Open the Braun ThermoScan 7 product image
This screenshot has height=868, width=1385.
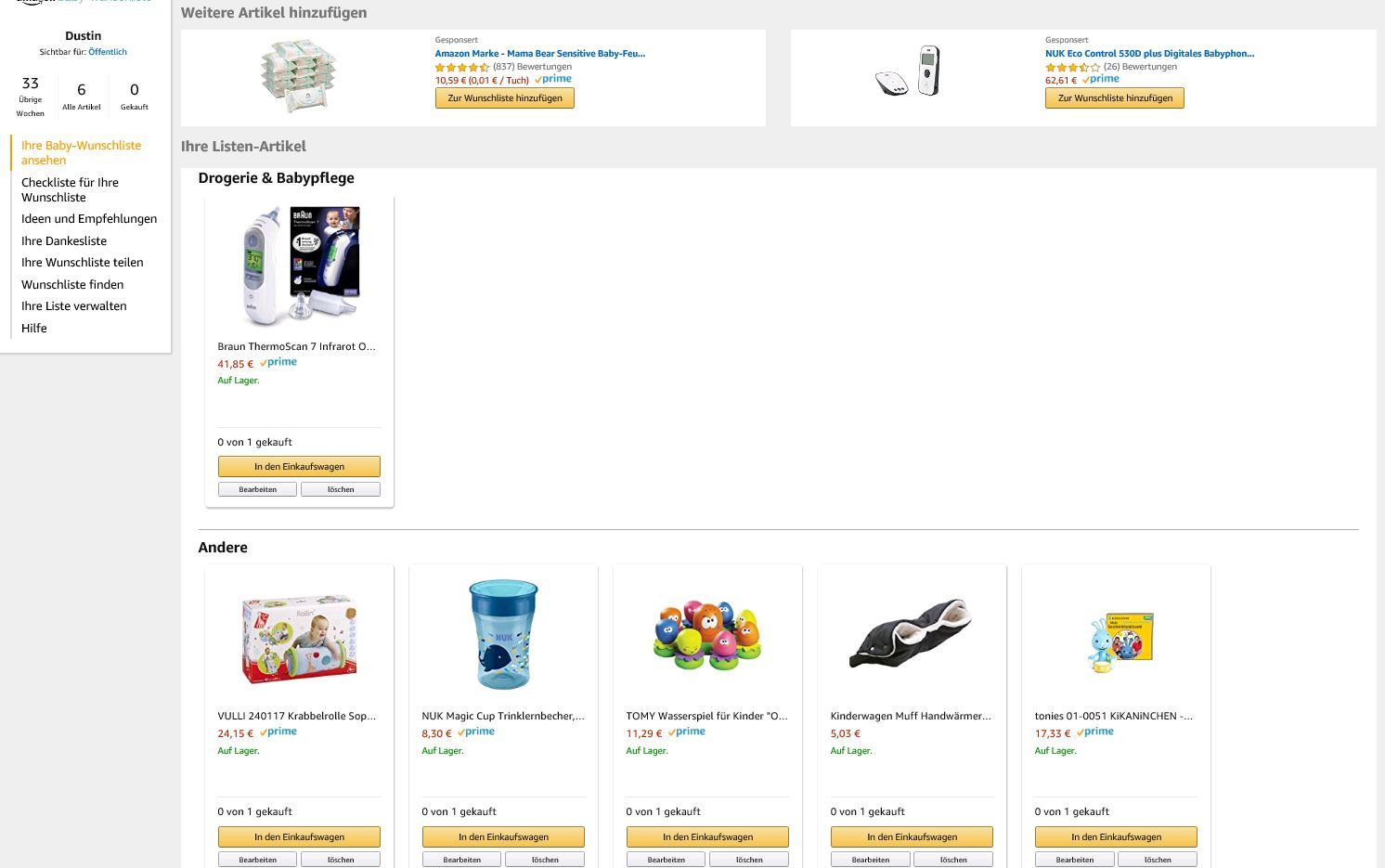pos(300,265)
